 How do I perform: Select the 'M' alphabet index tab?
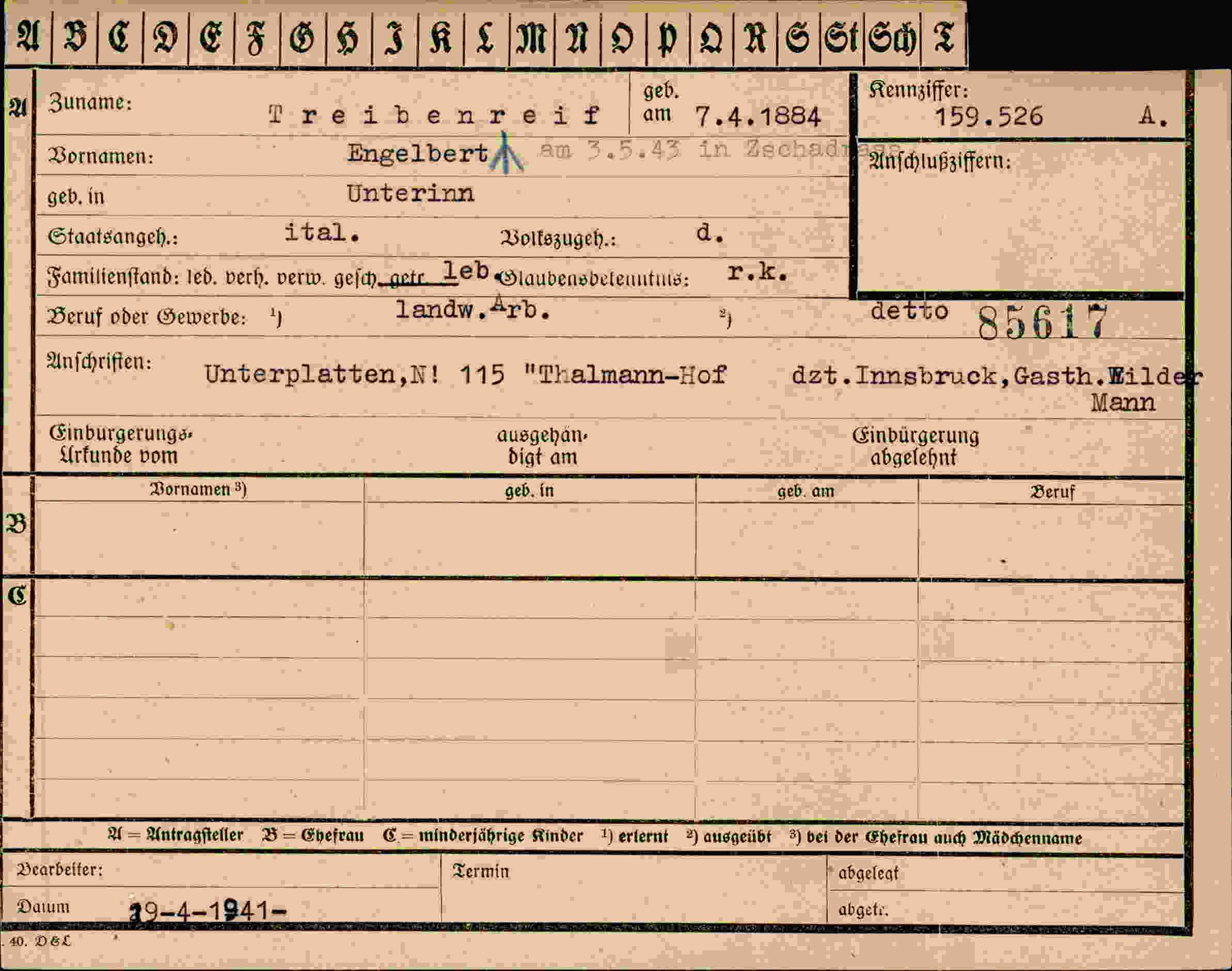coord(531,38)
